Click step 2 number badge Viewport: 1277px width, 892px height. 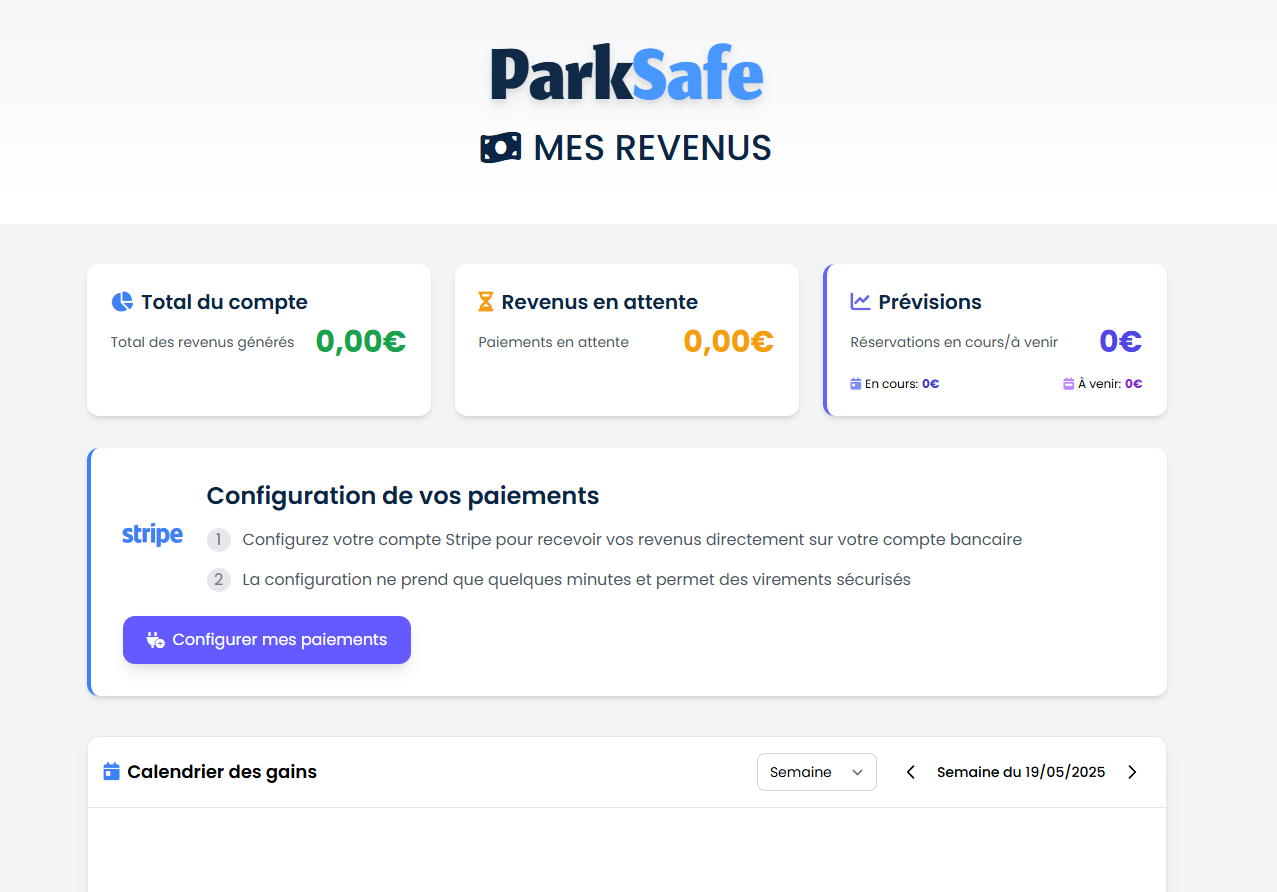(x=219, y=580)
